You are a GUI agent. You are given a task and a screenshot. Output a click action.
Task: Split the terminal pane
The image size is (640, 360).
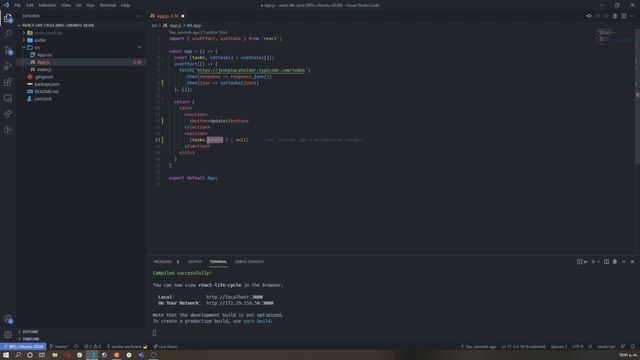coord(607,262)
